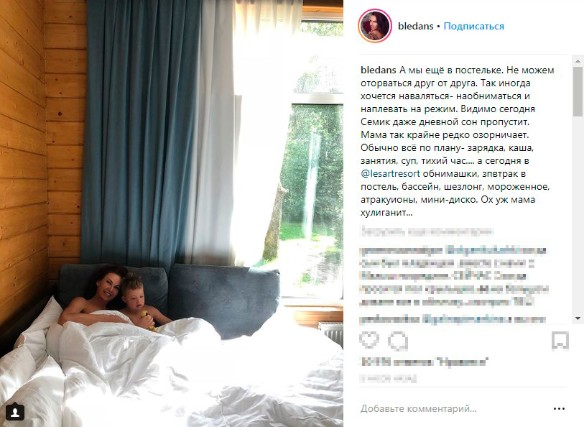Save the post with the bookmark icon

(x=560, y=341)
